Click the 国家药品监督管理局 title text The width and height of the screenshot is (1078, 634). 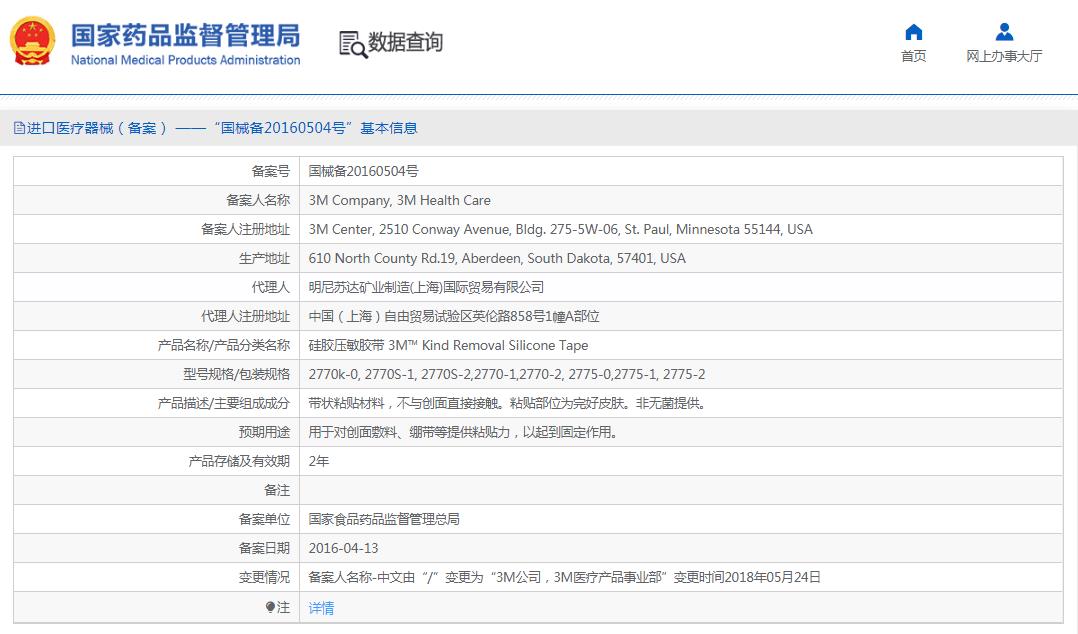[185, 34]
